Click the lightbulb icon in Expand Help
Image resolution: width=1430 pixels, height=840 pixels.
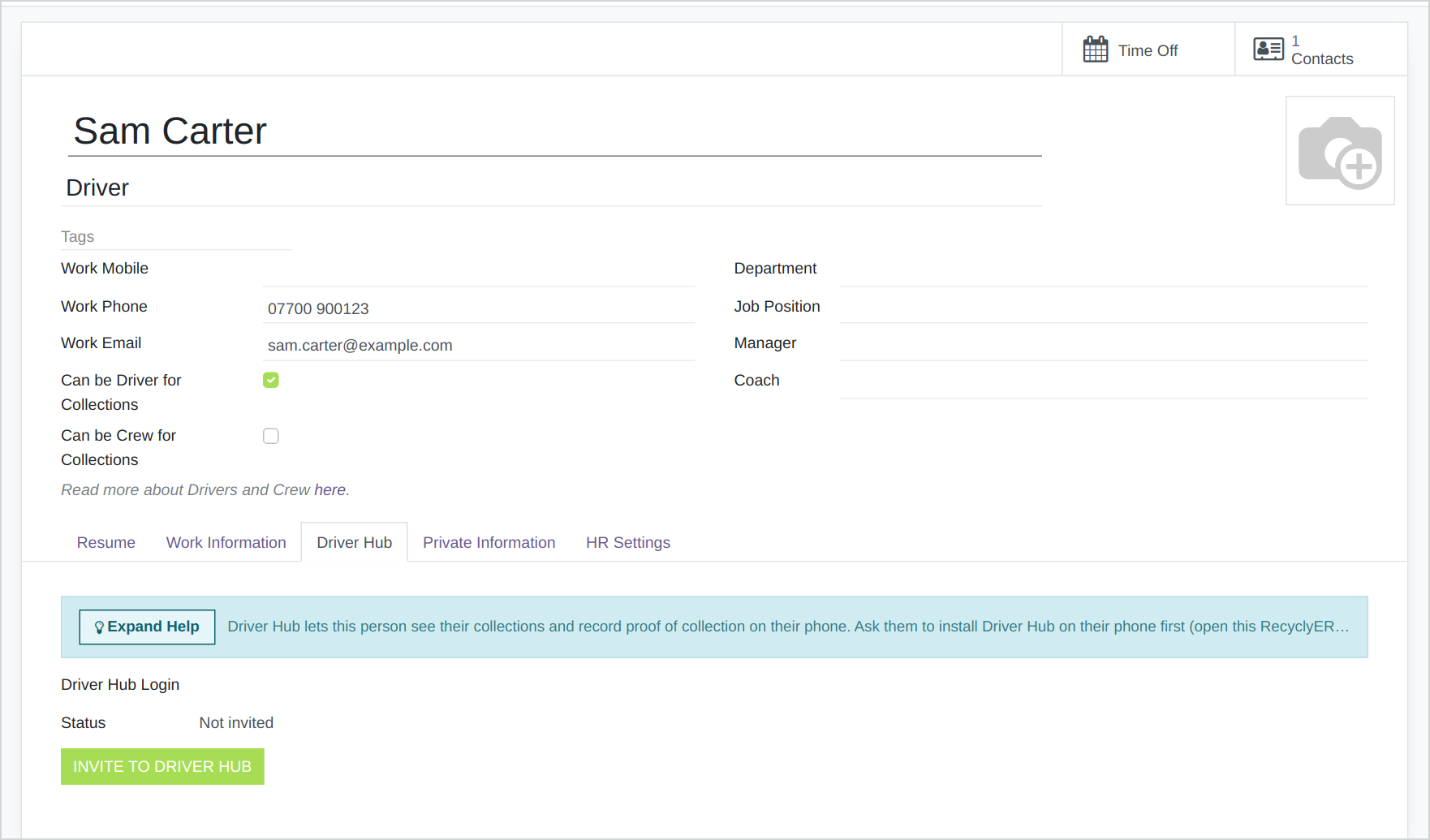tap(99, 627)
